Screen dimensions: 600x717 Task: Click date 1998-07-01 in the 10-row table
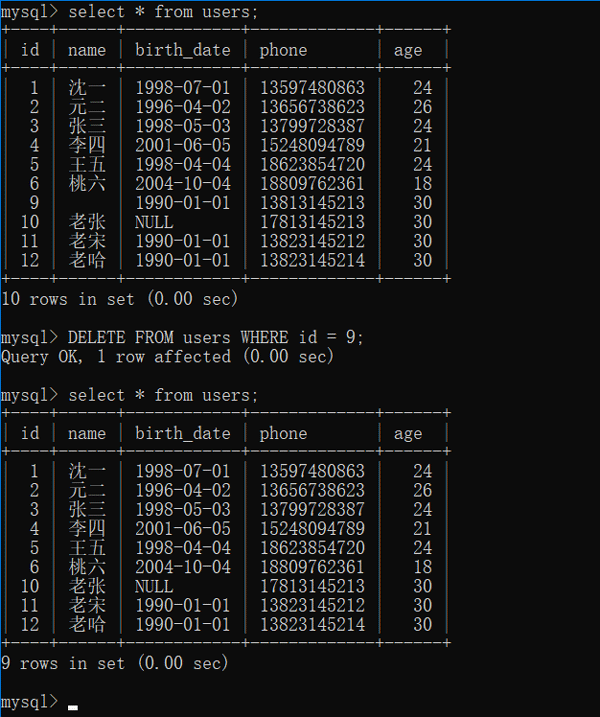coord(183,88)
